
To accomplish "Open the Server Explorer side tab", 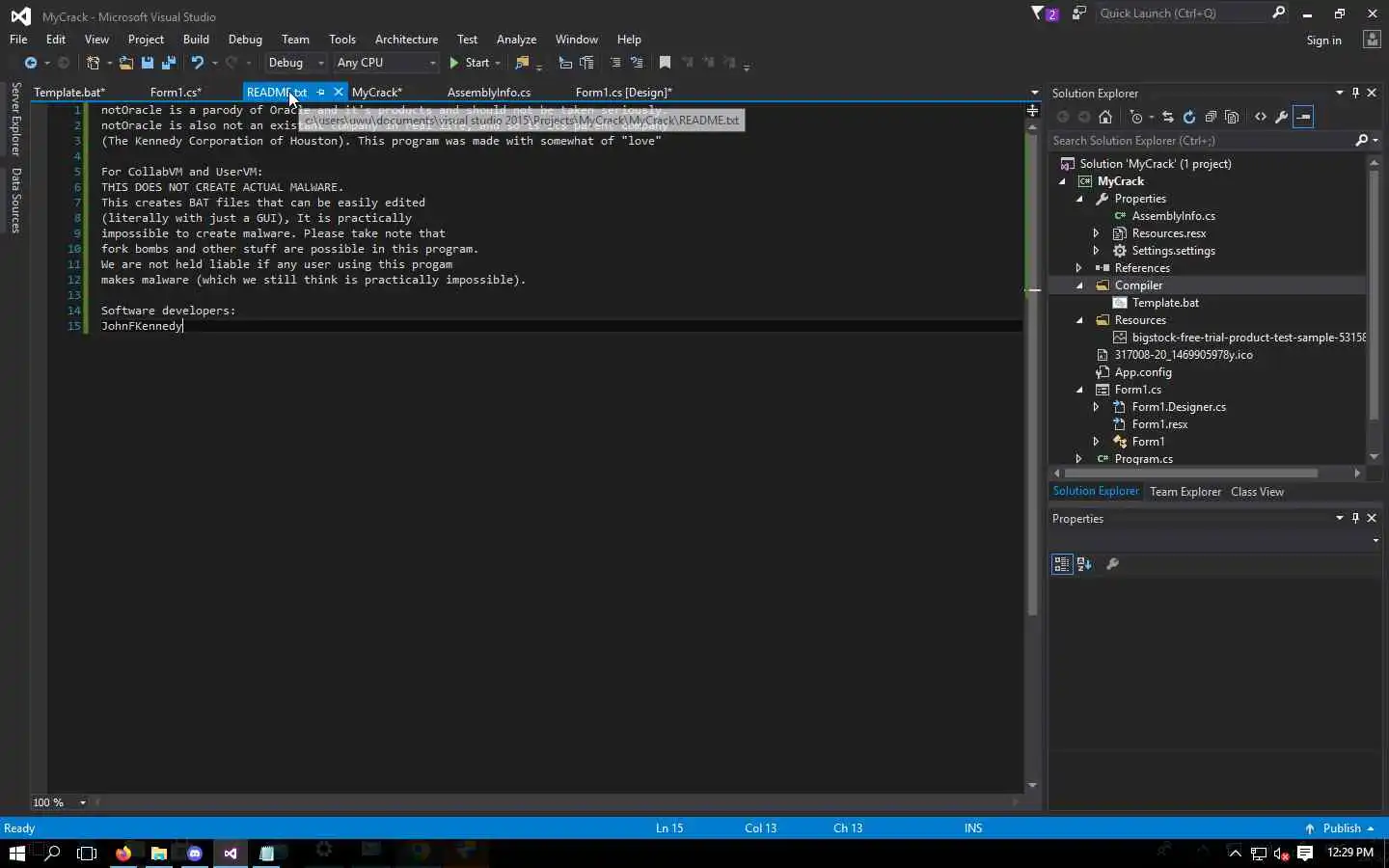I will [15, 119].
